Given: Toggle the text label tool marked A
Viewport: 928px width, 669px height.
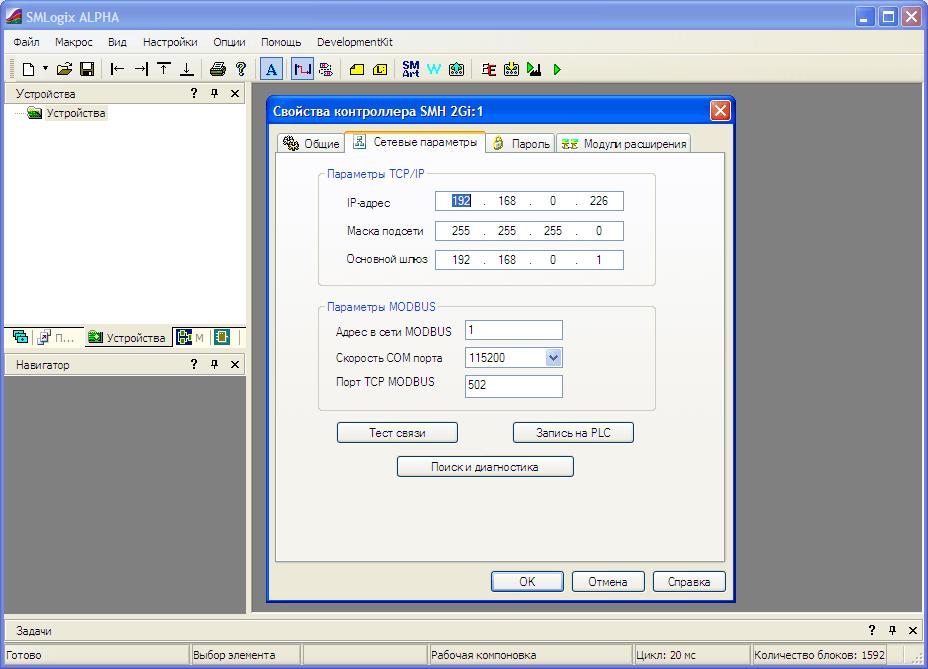Looking at the screenshot, I should click(271, 69).
